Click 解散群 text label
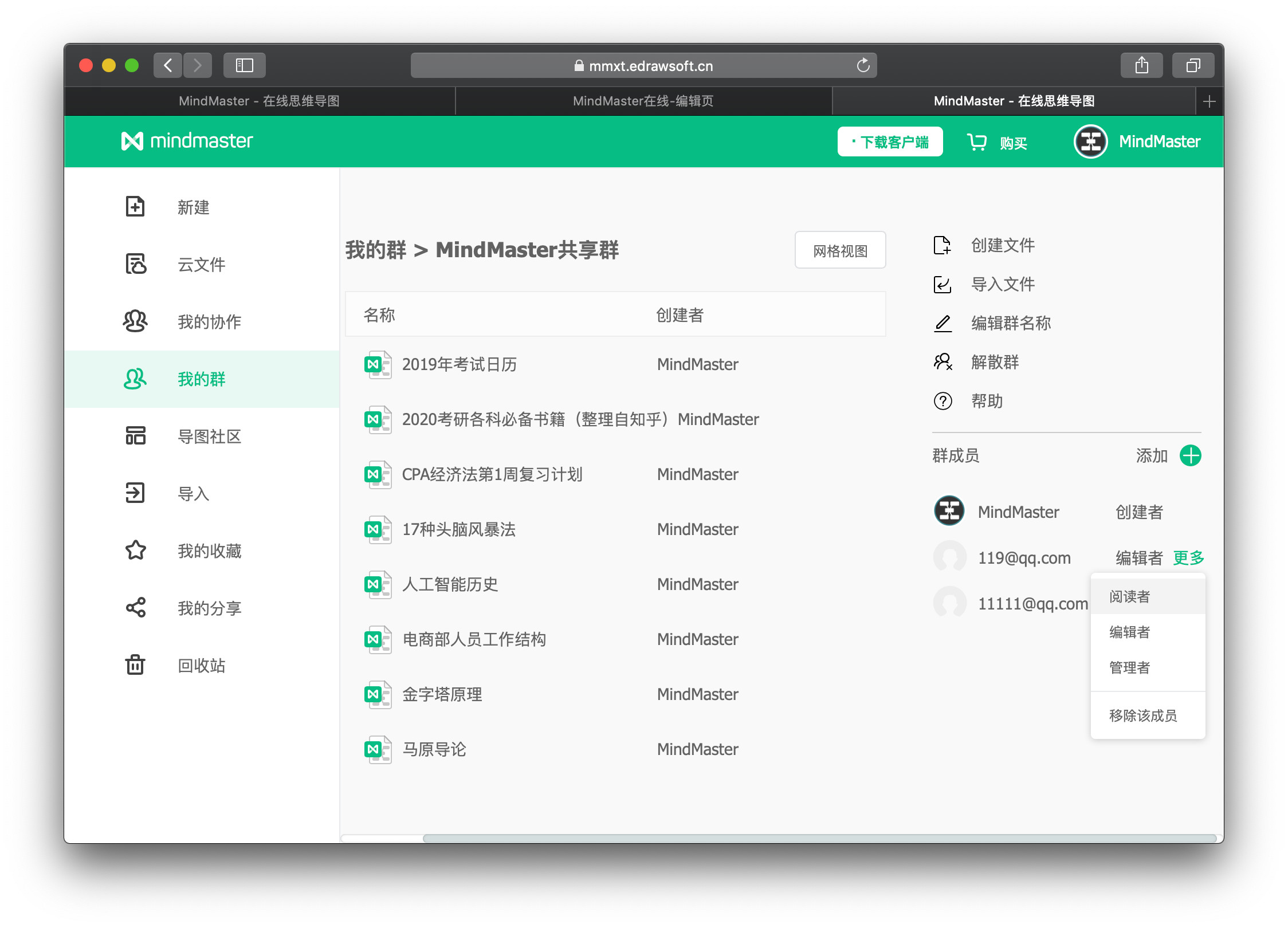The width and height of the screenshot is (1288, 928). click(995, 362)
